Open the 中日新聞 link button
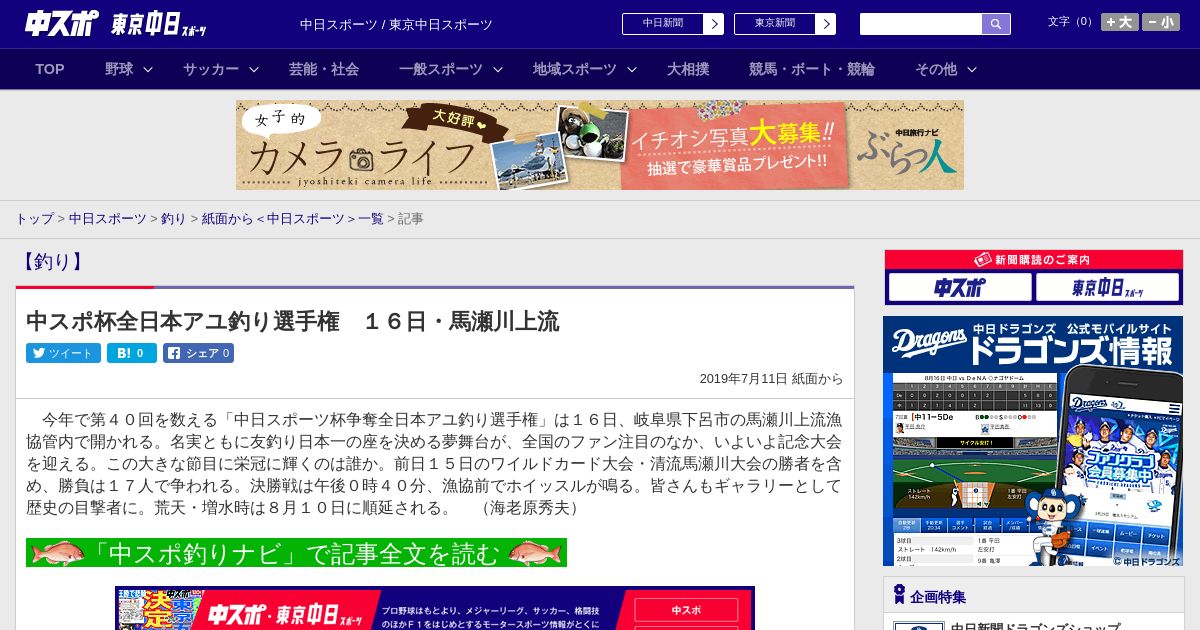This screenshot has width=1200, height=630. [663, 24]
